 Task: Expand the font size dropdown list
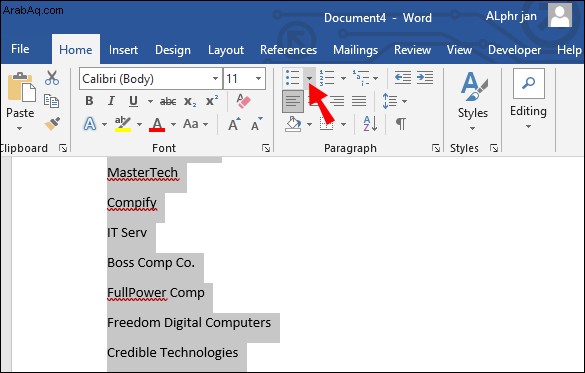(258, 79)
